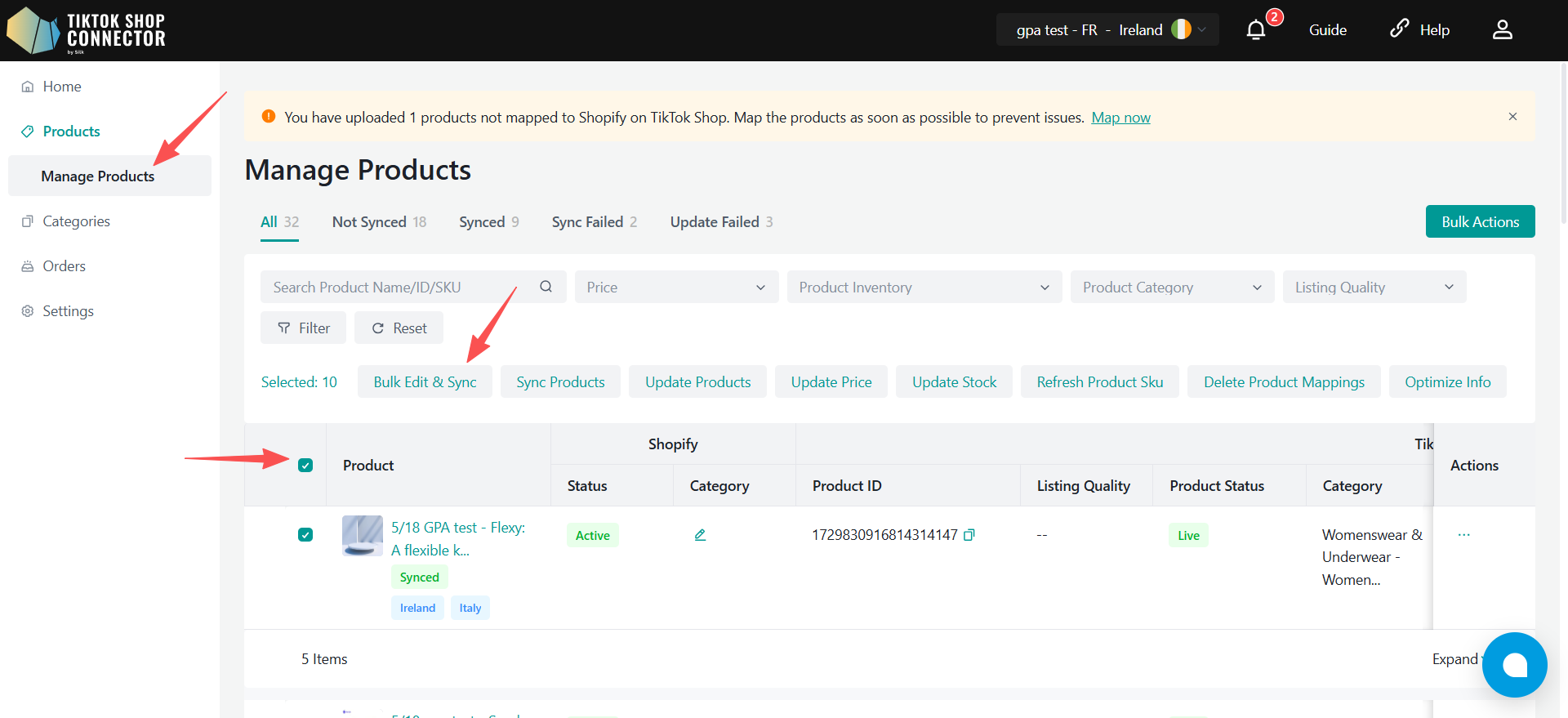Click the TikTok Shop Connector logo
This screenshot has width=1568, height=718.
click(x=87, y=31)
